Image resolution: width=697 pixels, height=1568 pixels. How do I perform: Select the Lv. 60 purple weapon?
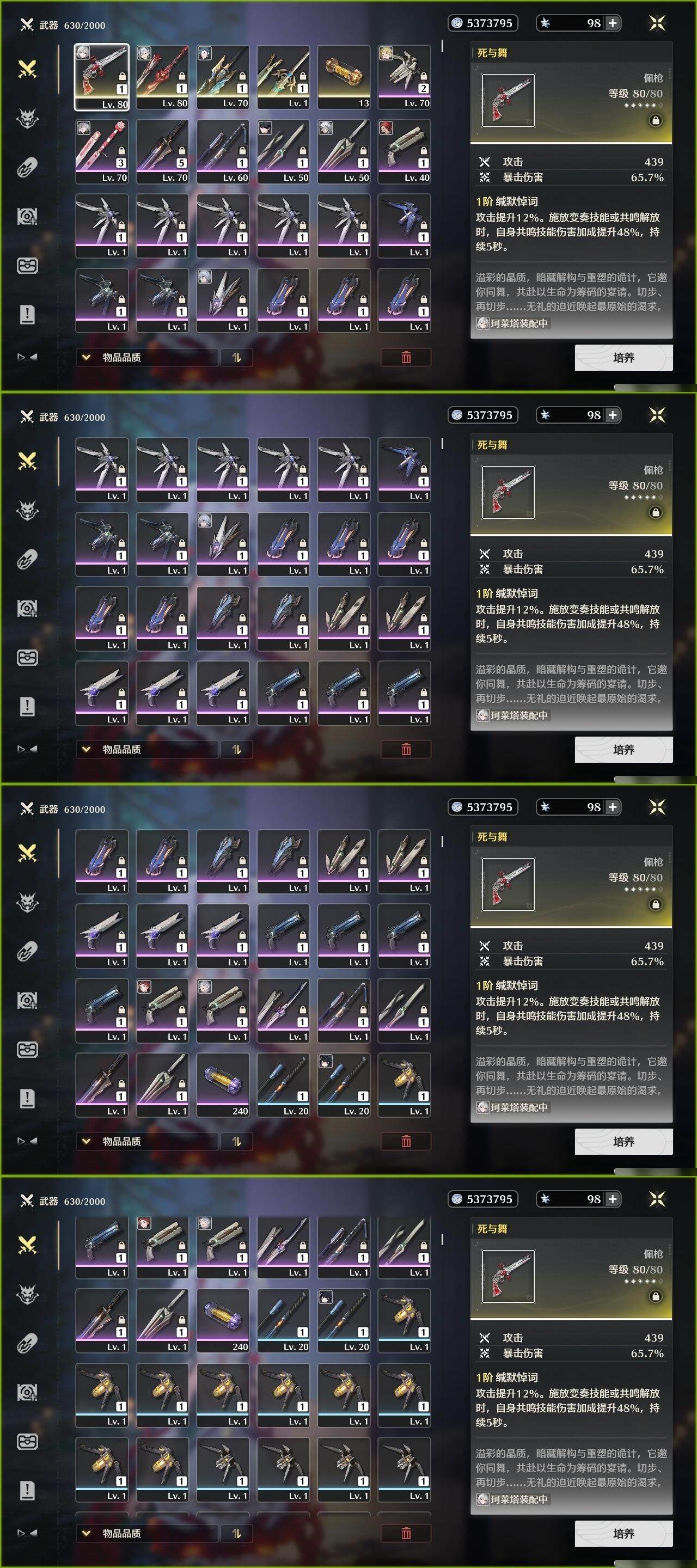(222, 151)
